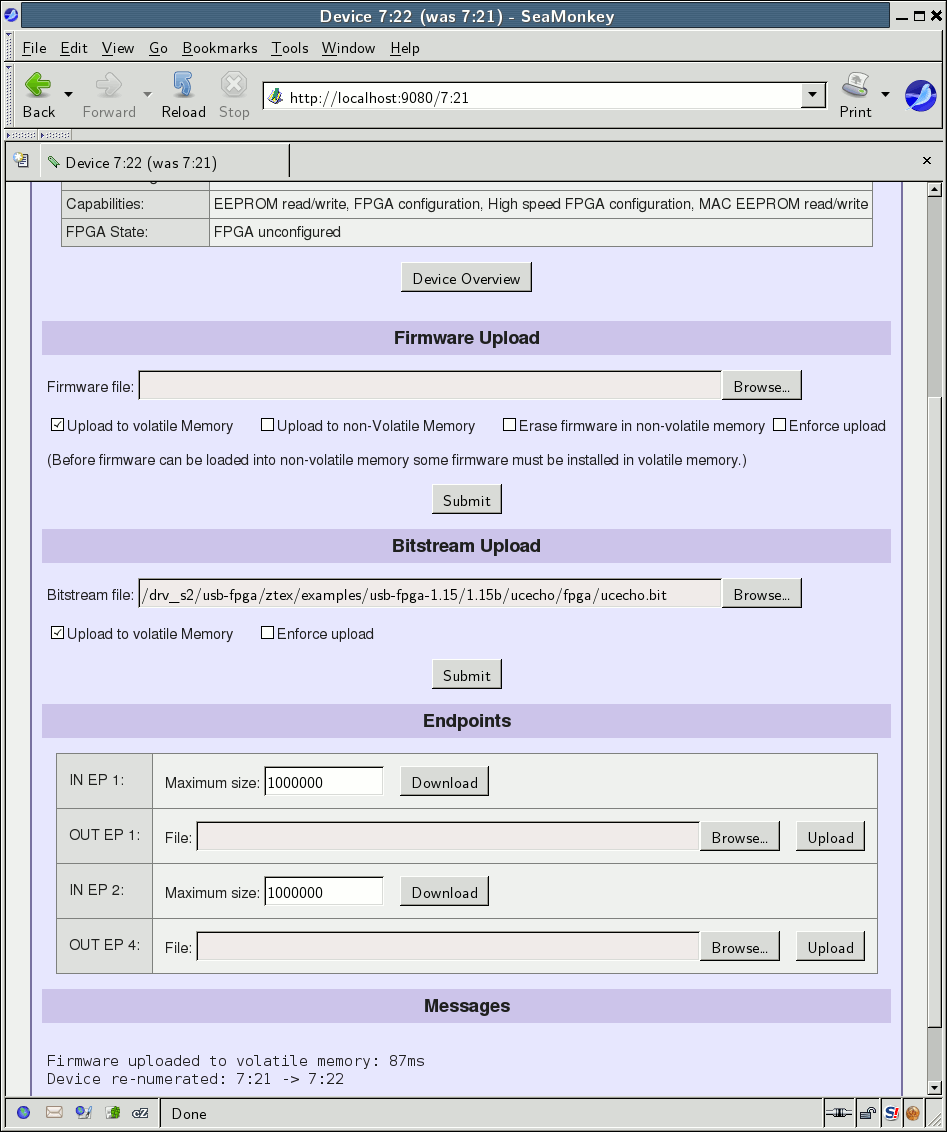947x1132 pixels.
Task: Open the Back button history dropdown arrow
Action: 68,94
